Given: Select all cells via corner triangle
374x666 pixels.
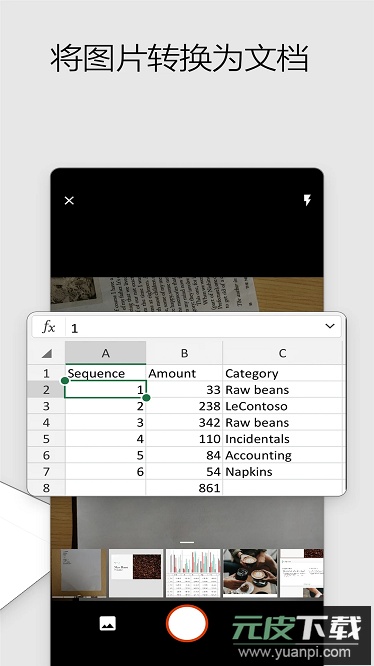Looking at the screenshot, I should pyautogui.click(x=47, y=353).
